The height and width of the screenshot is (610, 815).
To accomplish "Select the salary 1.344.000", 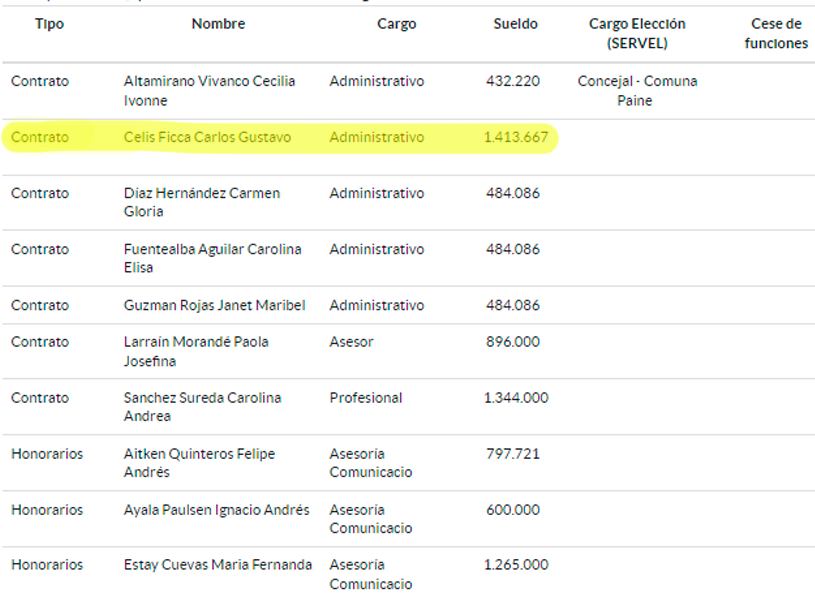I will 516,398.
